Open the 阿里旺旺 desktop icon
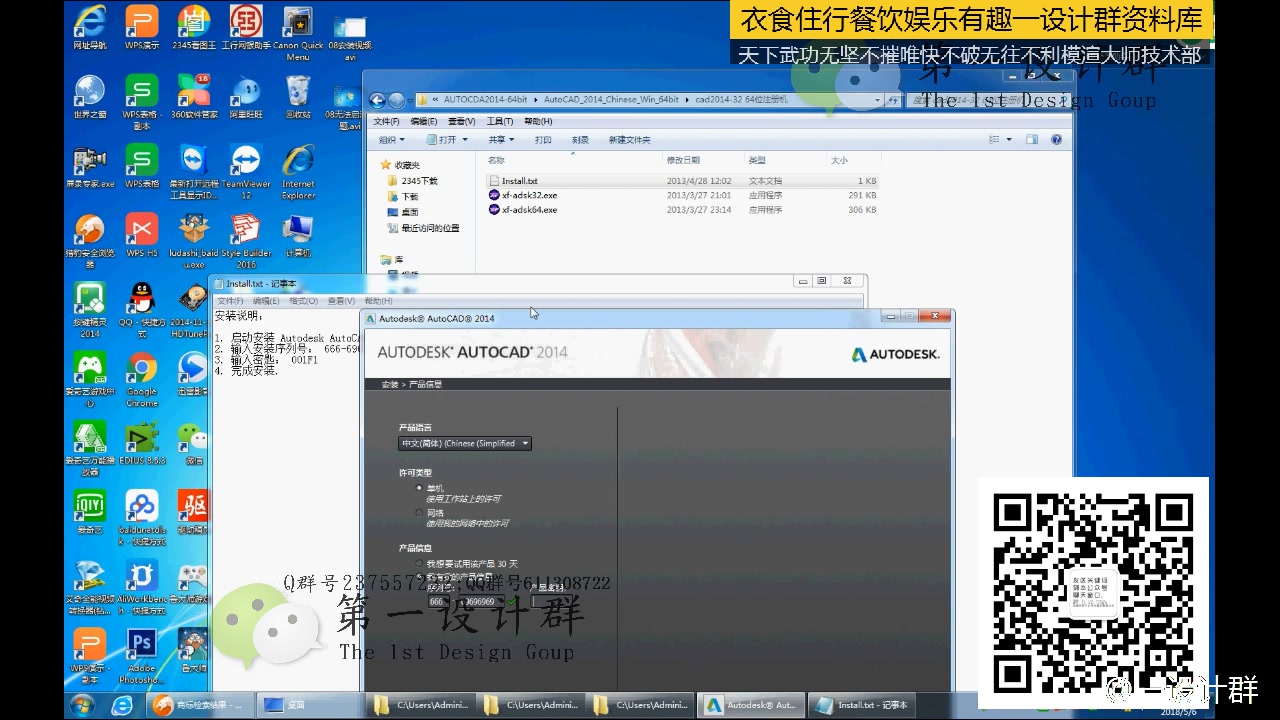The image size is (1280, 720). (246, 96)
